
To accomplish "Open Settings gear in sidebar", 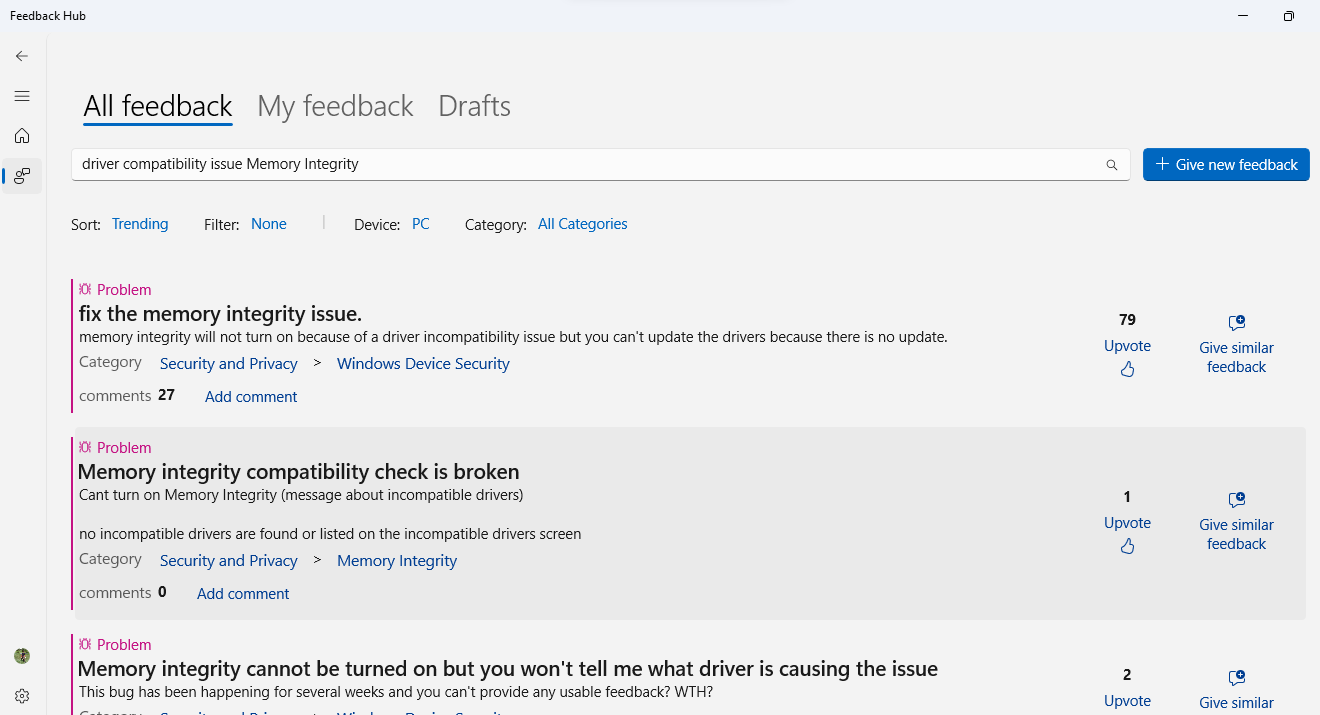I will pyautogui.click(x=22, y=696).
